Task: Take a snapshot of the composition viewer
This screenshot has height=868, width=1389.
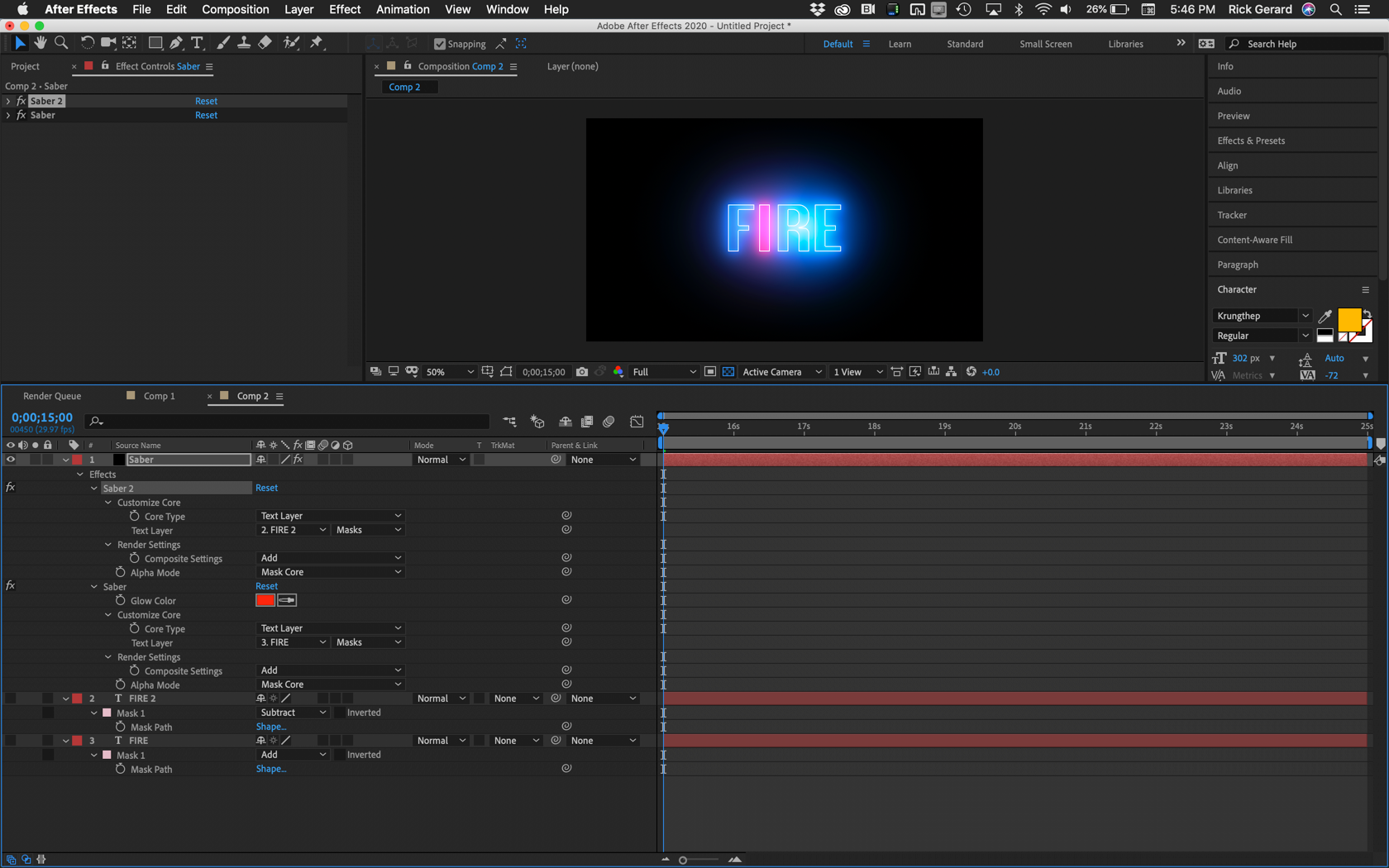Action: [581, 372]
